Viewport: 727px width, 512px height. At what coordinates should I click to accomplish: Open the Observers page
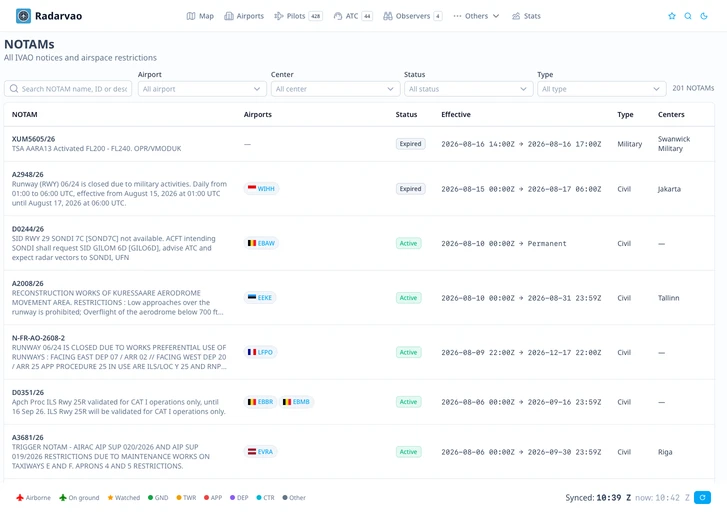point(412,16)
